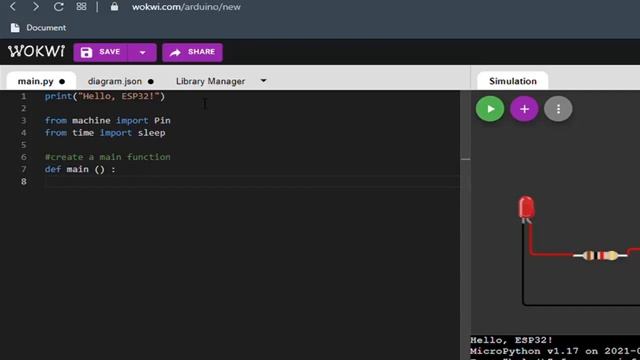The image size is (640, 360).
Task: Add a new part with the purple plus button
Action: tap(524, 109)
